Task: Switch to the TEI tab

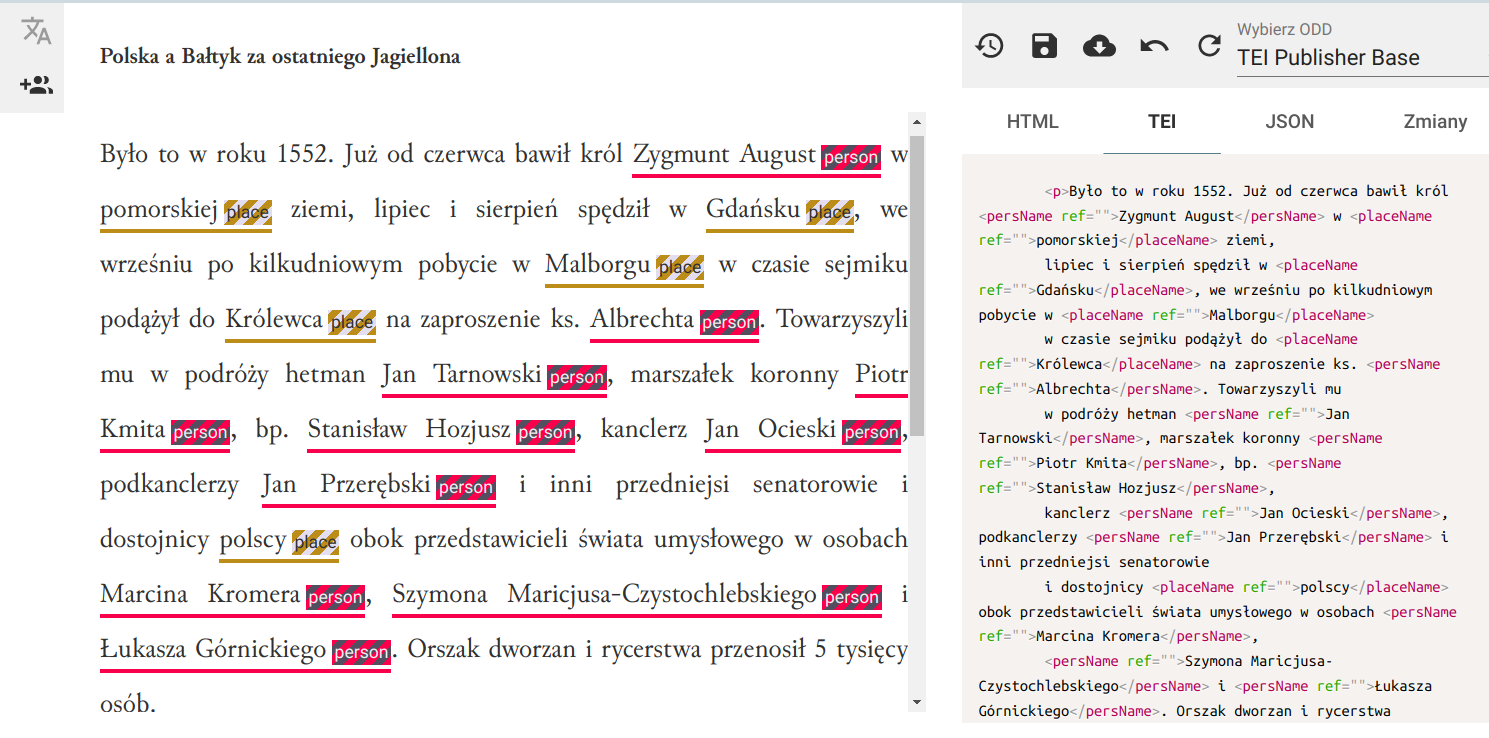Action: coord(1162,122)
